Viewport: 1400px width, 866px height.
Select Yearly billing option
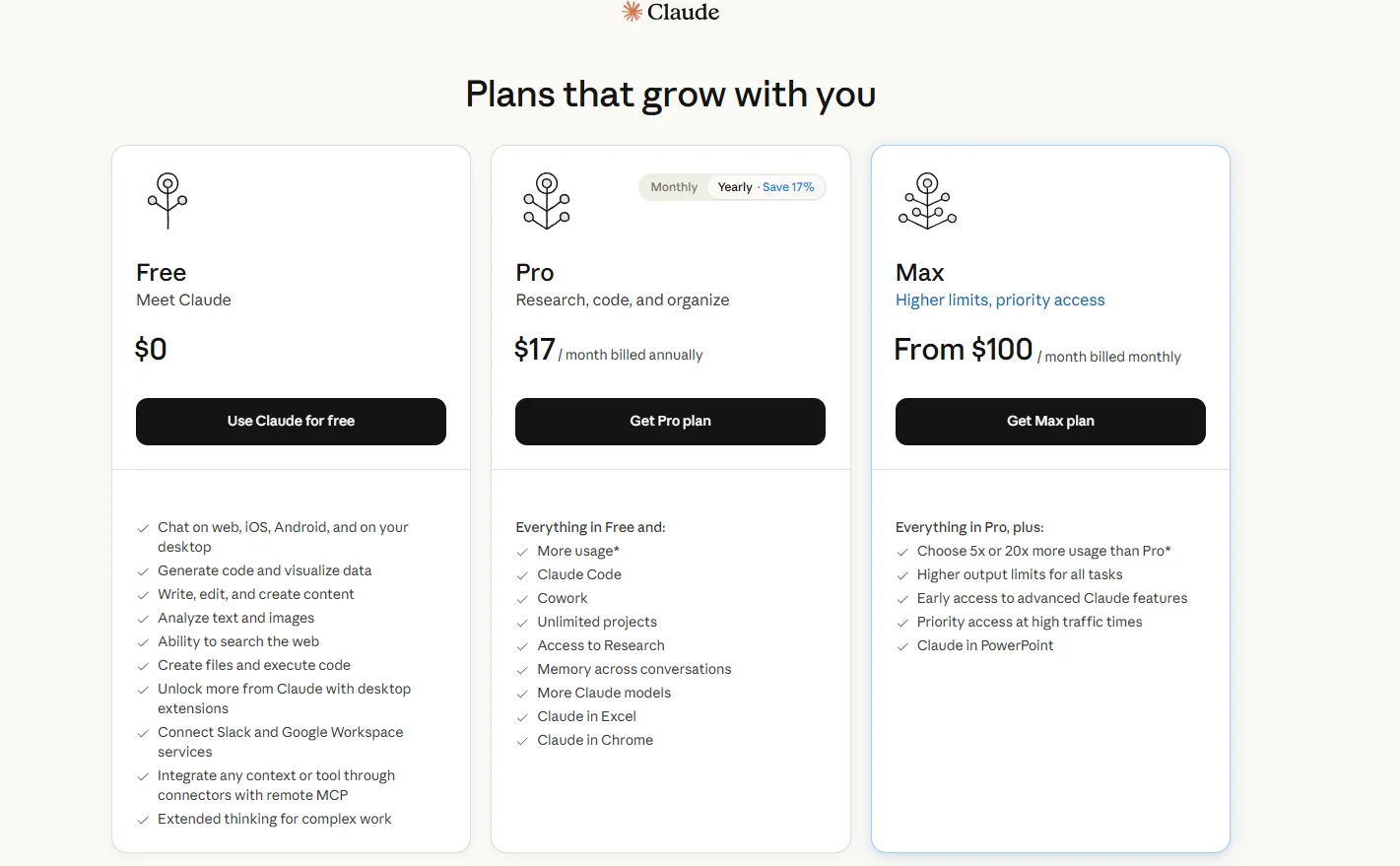pos(735,187)
